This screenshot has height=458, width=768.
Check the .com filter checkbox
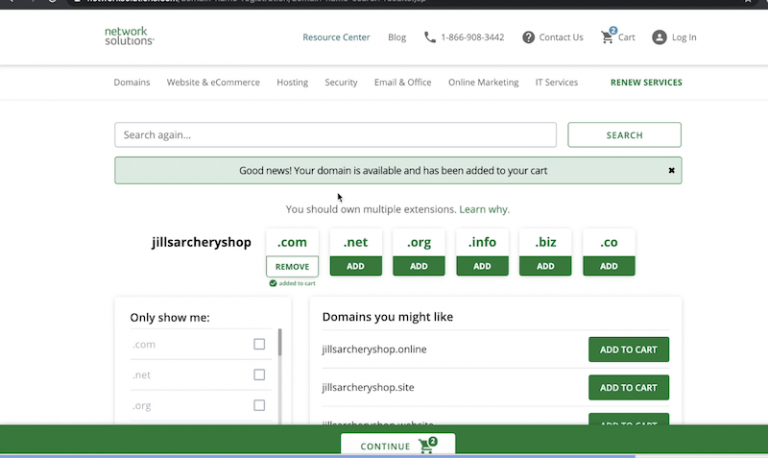(x=259, y=344)
